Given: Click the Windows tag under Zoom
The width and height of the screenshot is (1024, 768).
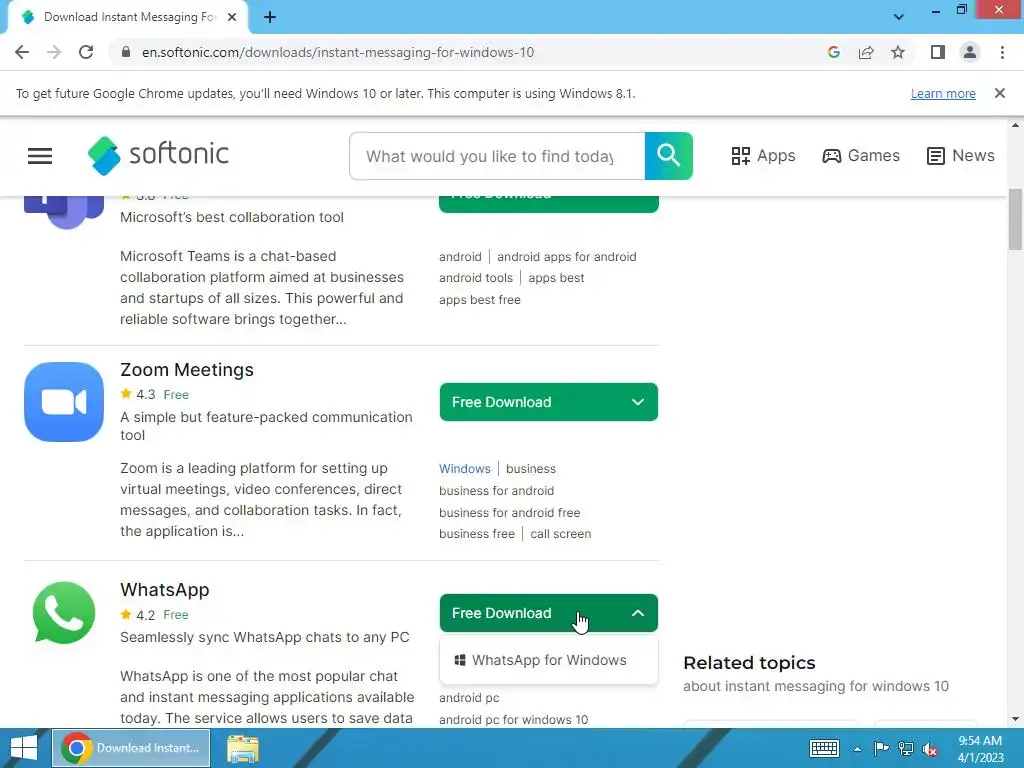Looking at the screenshot, I should (x=464, y=469).
